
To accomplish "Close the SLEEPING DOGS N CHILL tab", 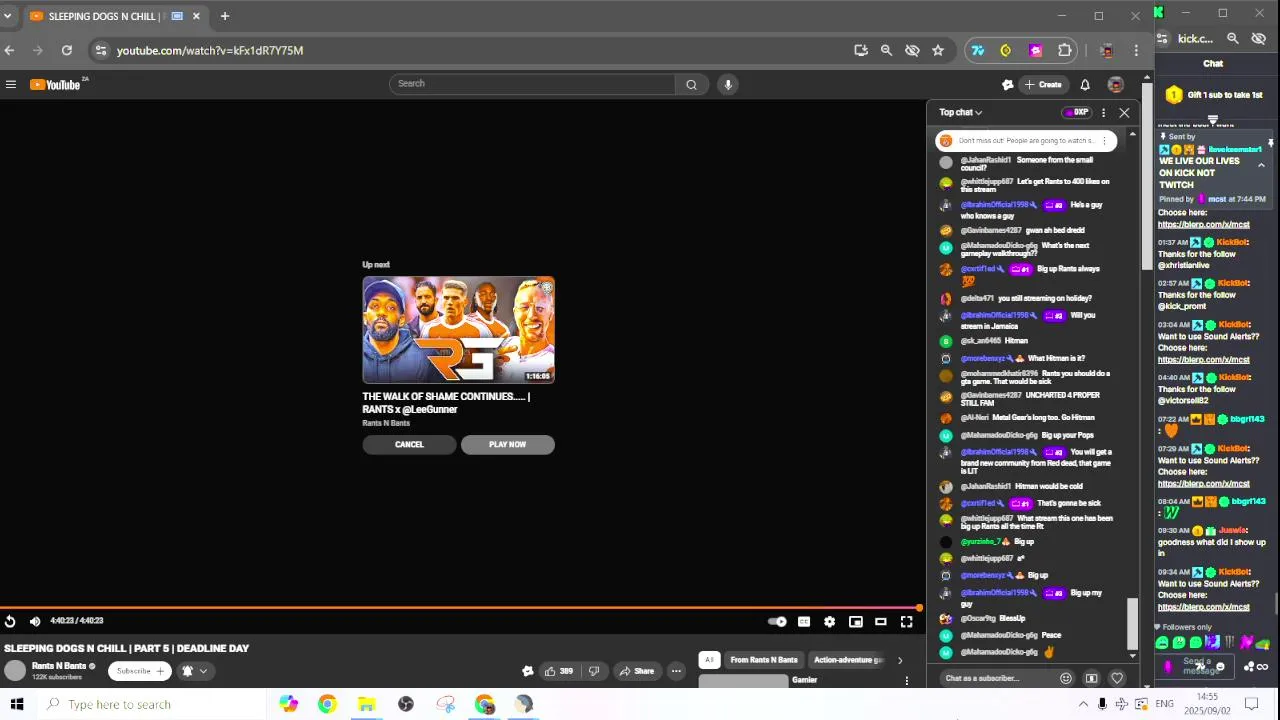I will (x=196, y=16).
